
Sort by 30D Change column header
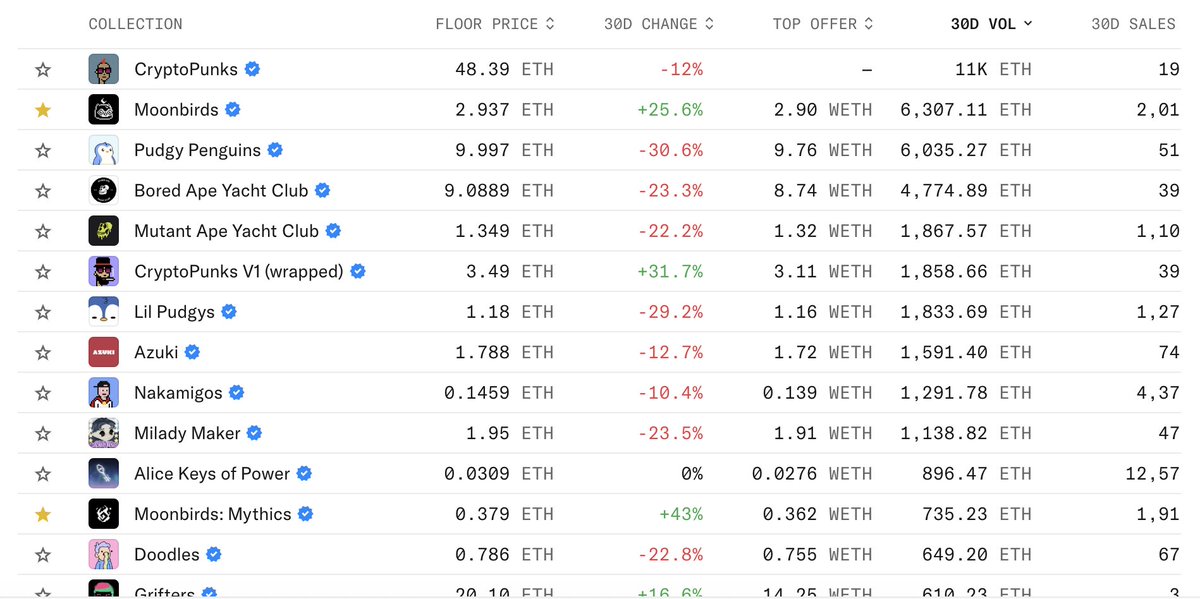[x=659, y=23]
